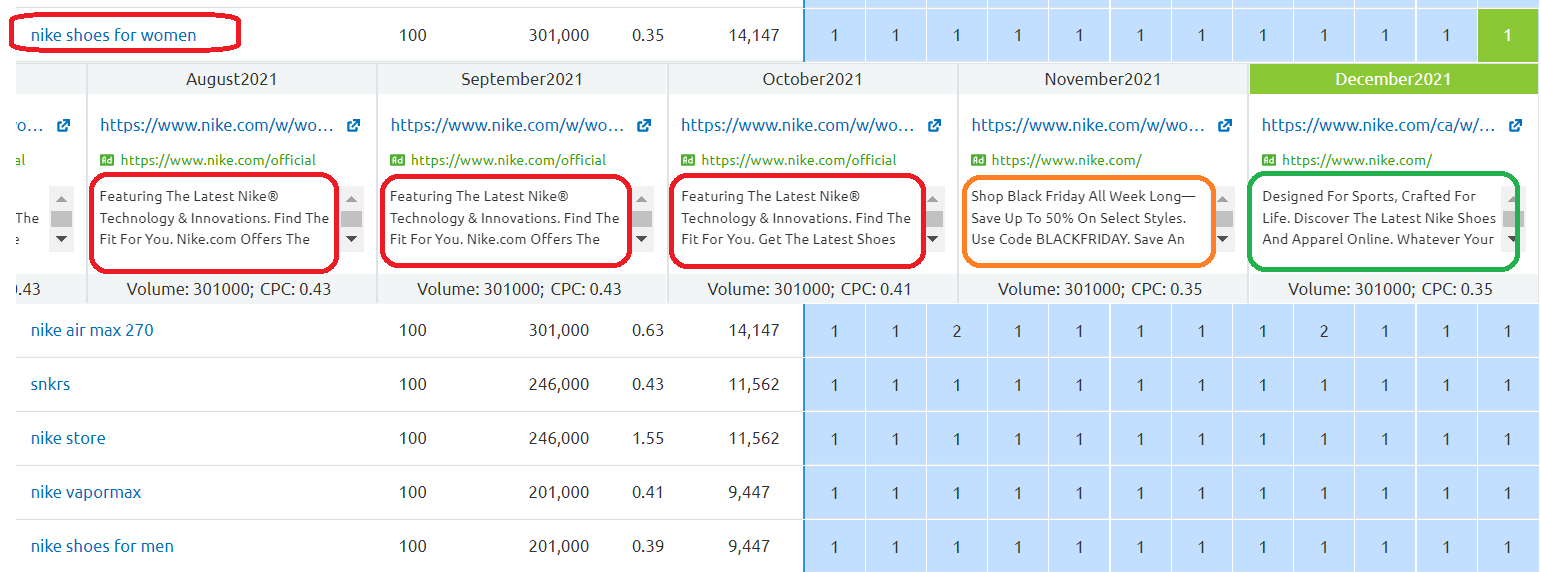Click green nike.com/official URL under October2021
The height and width of the screenshot is (572, 1541).
[x=799, y=160]
